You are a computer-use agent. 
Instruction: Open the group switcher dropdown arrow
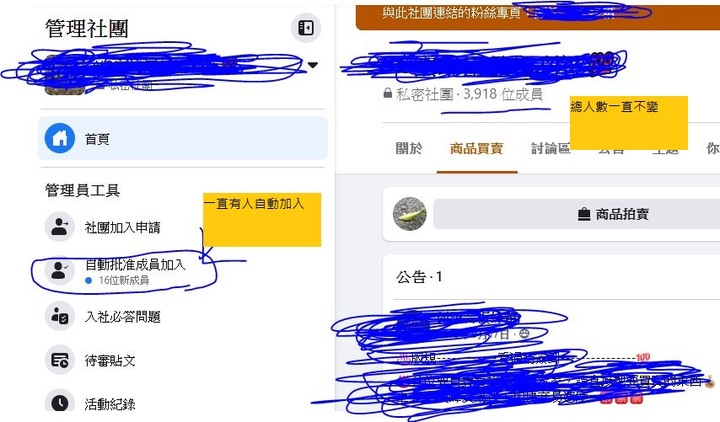pyautogui.click(x=313, y=65)
